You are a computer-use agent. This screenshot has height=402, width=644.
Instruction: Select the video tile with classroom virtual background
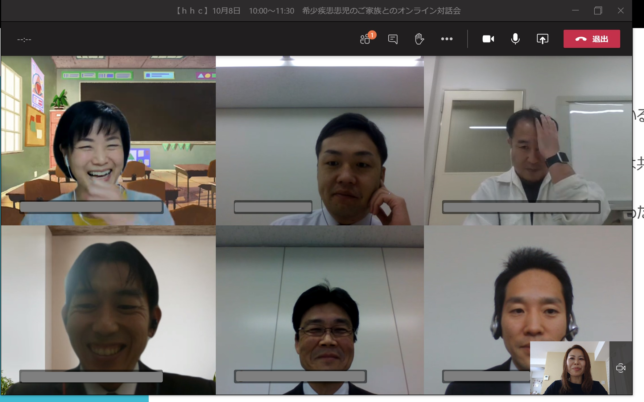[x=108, y=140]
